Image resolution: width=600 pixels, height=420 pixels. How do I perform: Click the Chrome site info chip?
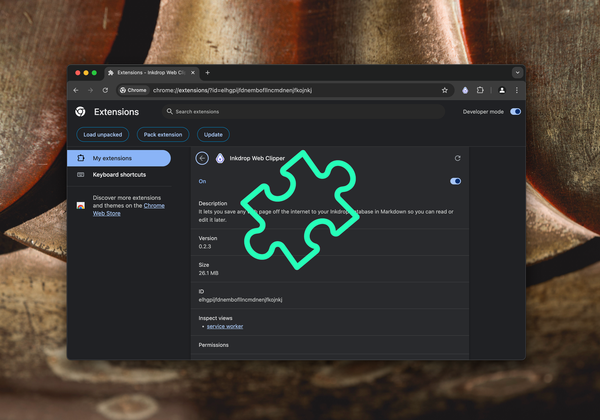point(133,90)
